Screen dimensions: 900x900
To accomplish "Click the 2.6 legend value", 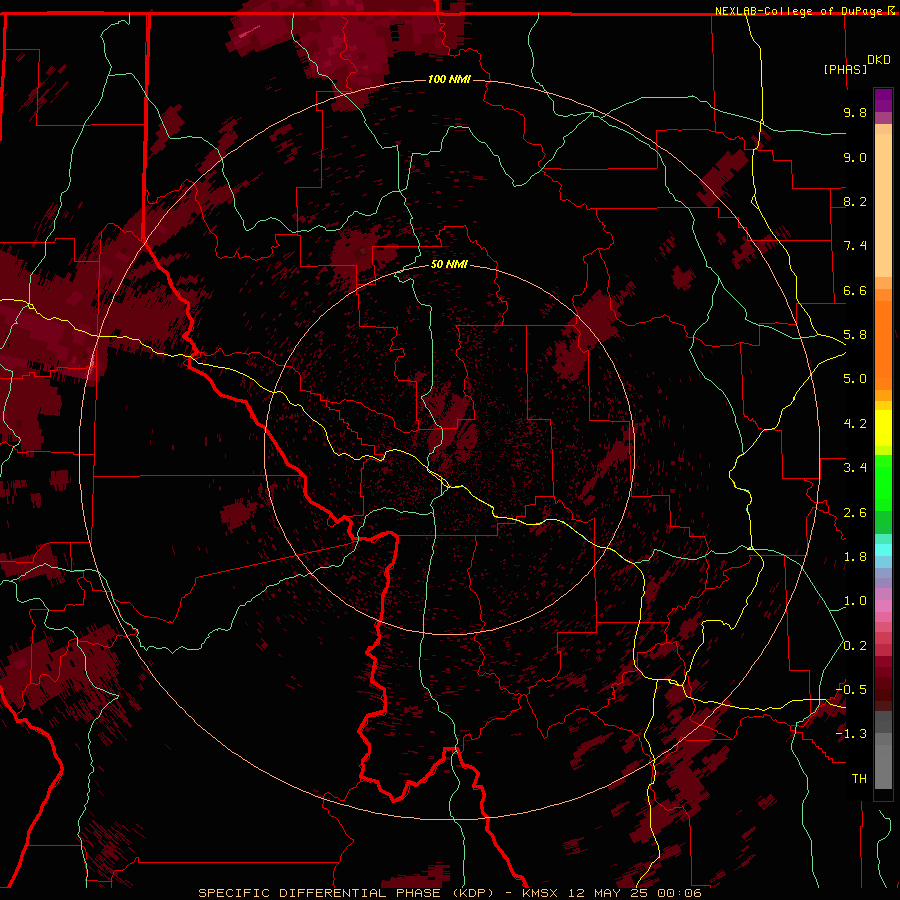I will click(855, 513).
